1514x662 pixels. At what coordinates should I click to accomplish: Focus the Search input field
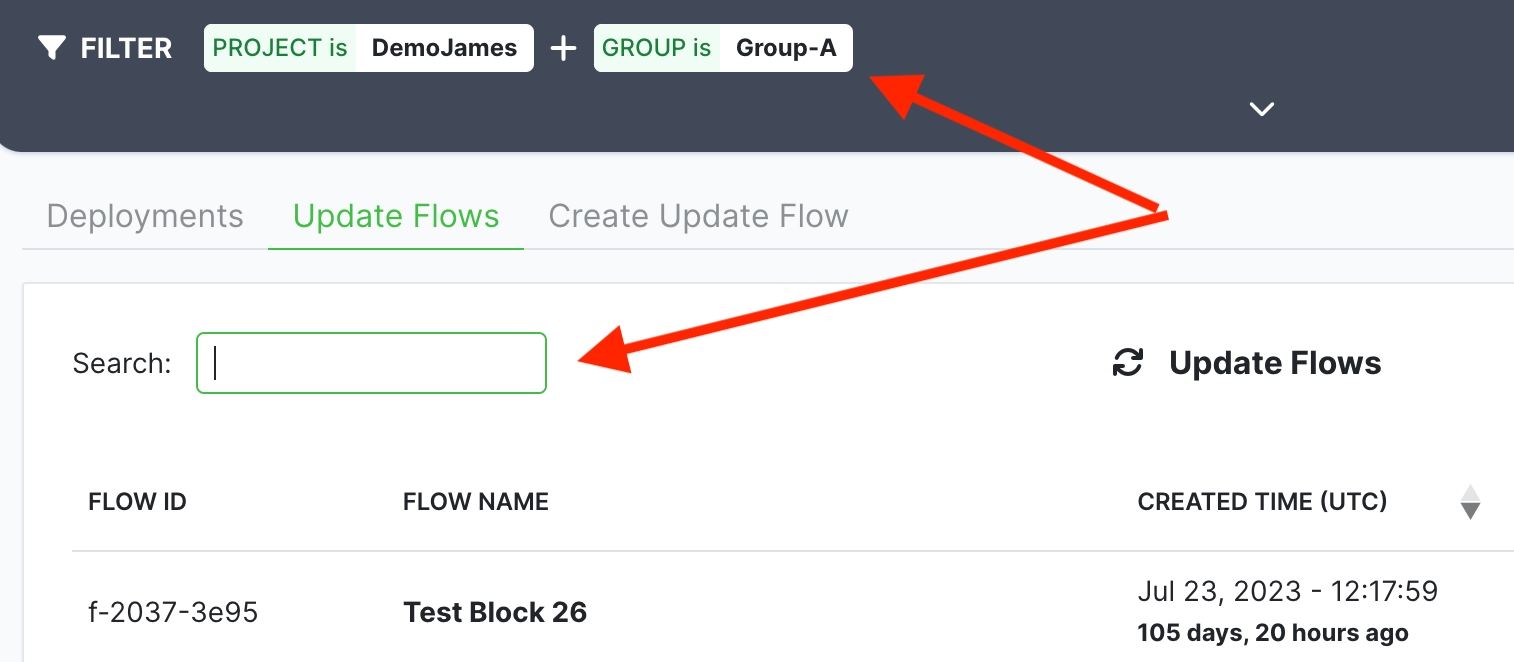(x=371, y=363)
